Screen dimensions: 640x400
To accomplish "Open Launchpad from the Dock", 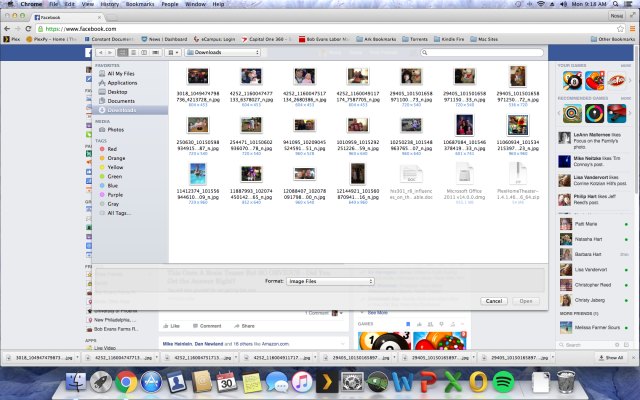I will pyautogui.click(x=101, y=382).
